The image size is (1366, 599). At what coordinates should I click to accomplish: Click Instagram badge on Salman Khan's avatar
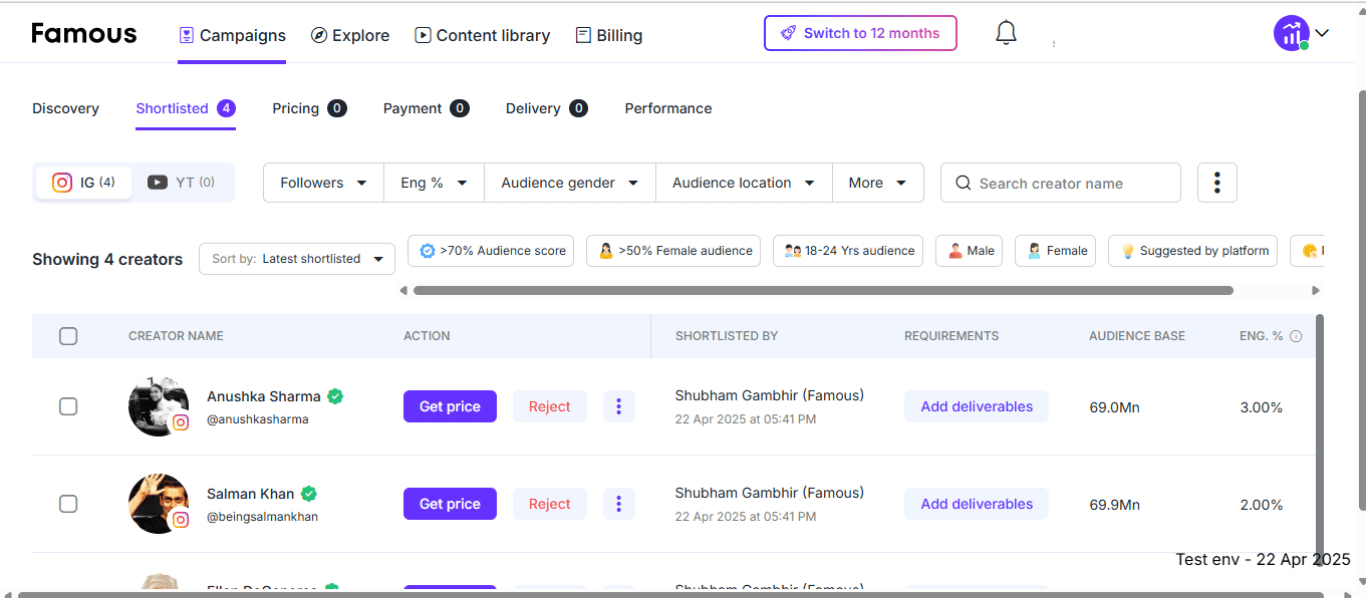tap(180, 520)
